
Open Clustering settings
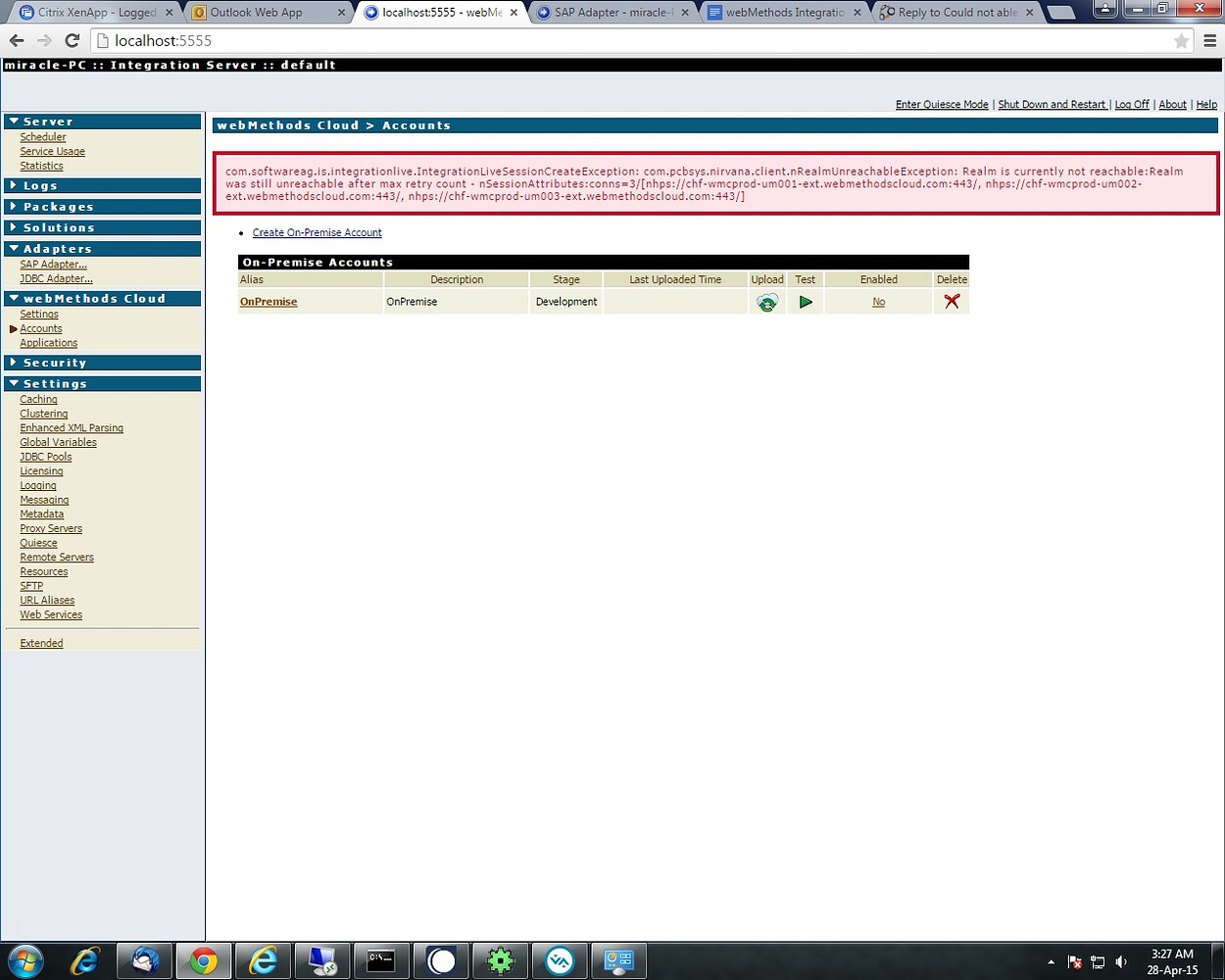(x=44, y=415)
